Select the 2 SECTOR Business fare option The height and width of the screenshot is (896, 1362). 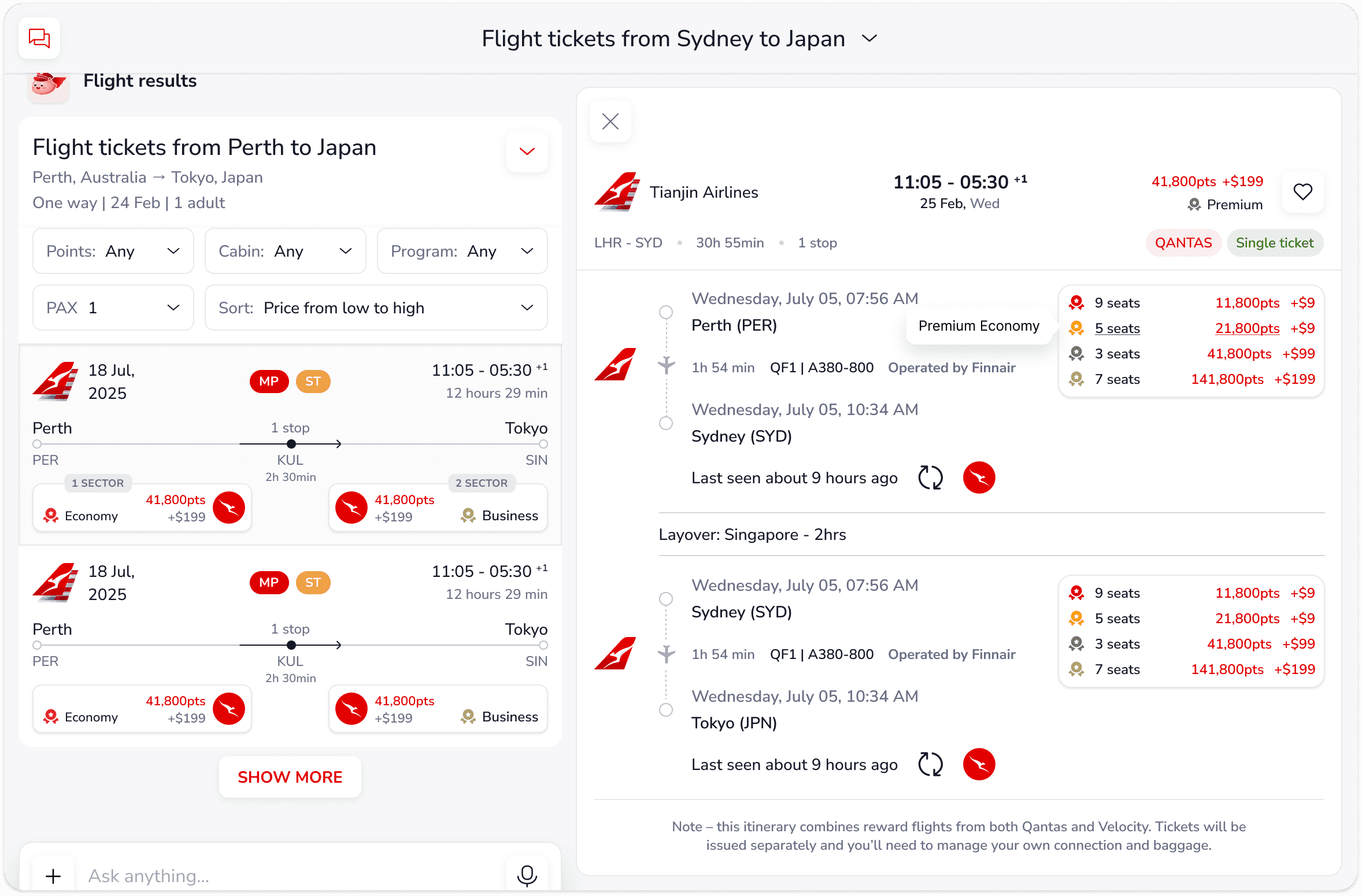pos(438,508)
